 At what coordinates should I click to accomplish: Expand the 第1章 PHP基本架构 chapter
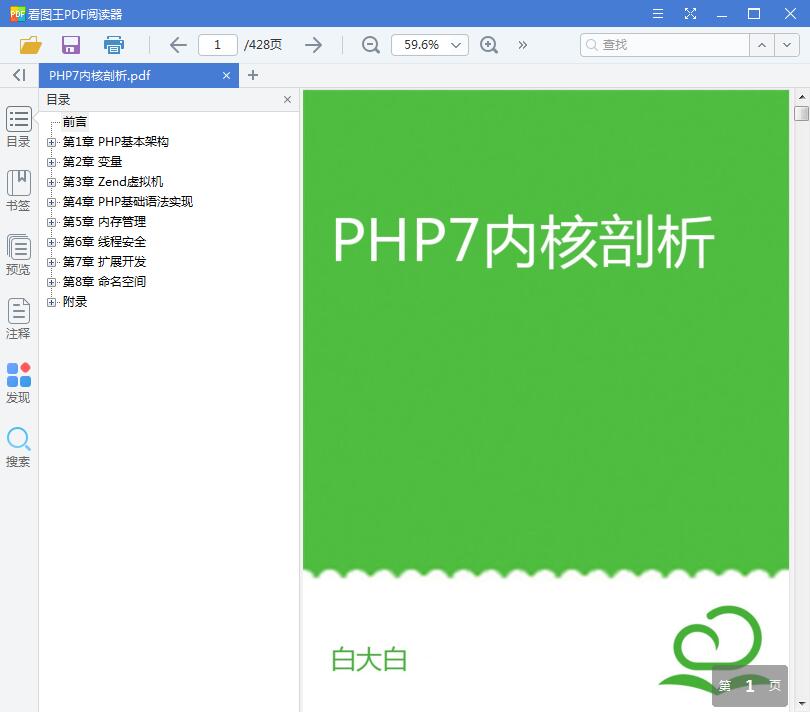coord(52,142)
